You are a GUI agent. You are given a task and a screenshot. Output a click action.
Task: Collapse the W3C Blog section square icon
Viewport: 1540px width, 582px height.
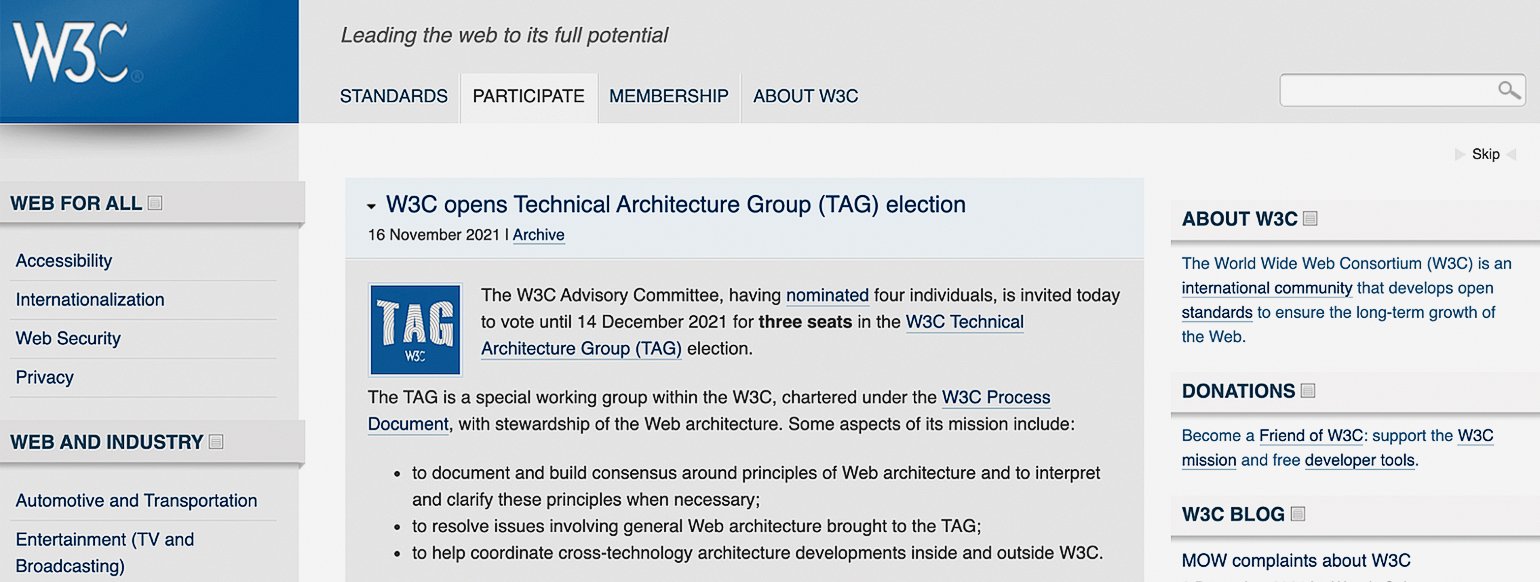tap(1298, 514)
